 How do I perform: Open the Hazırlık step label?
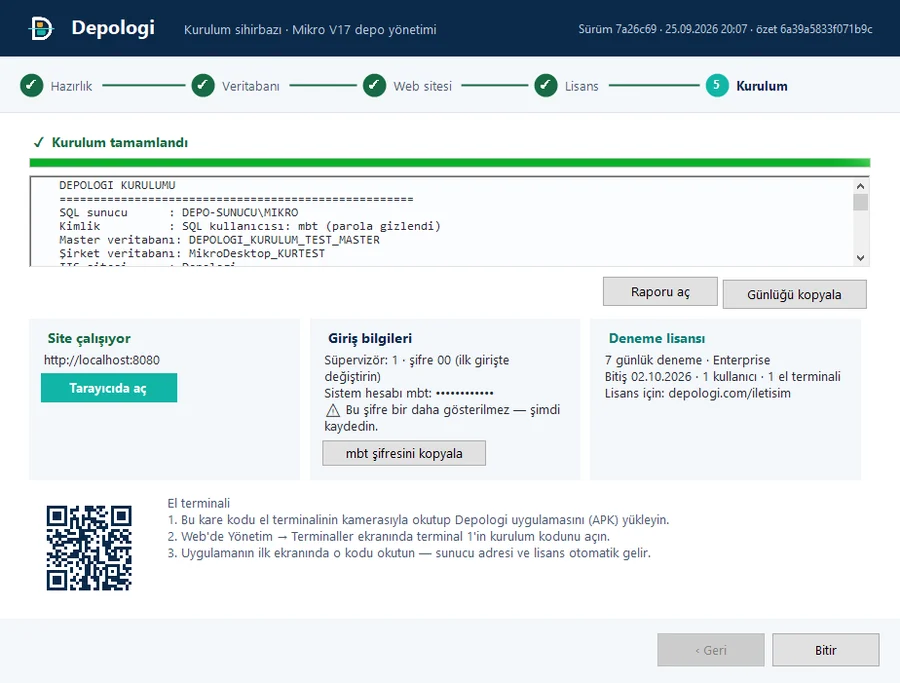pos(71,86)
